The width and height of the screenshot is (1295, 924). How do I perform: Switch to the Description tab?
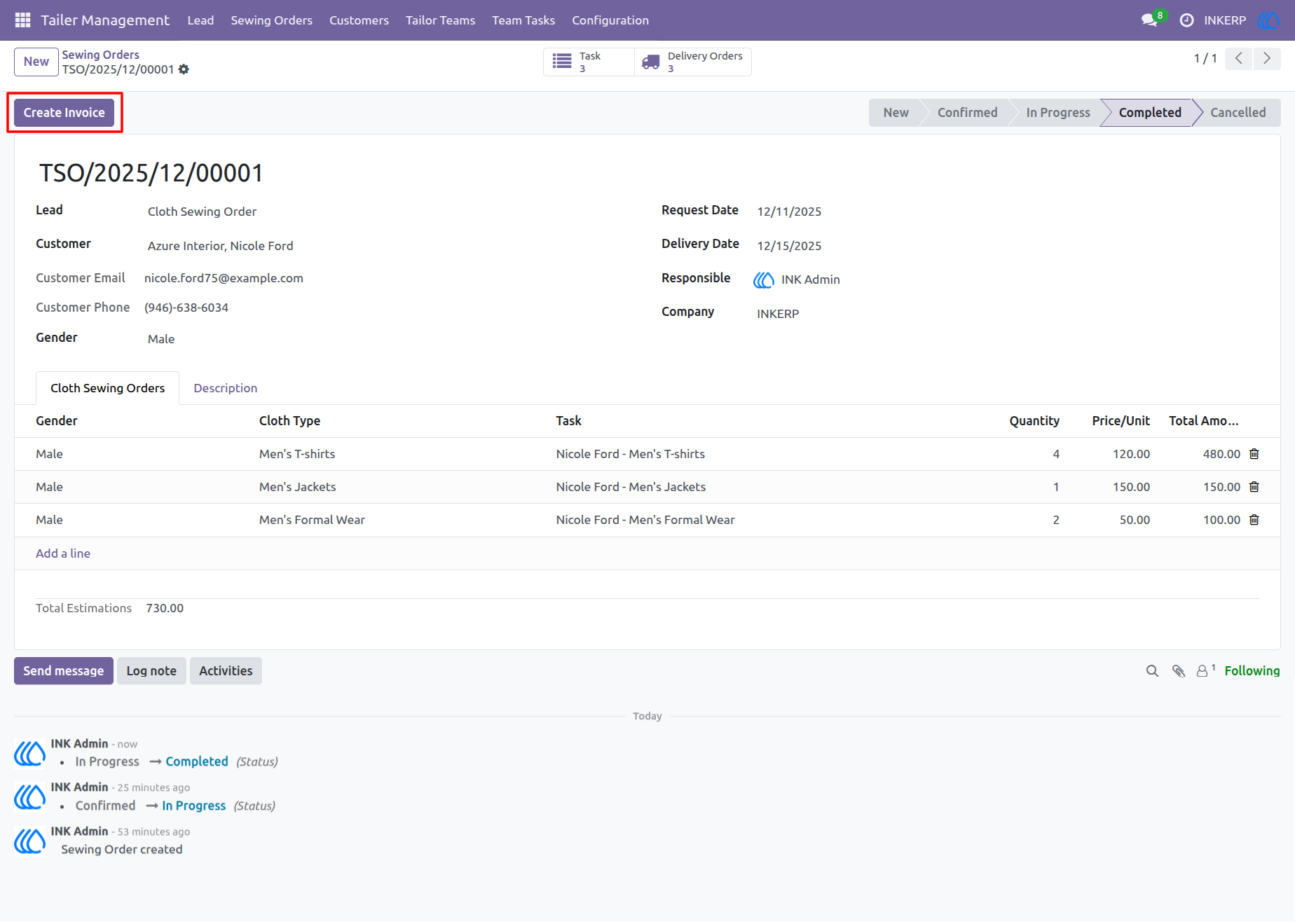225,388
